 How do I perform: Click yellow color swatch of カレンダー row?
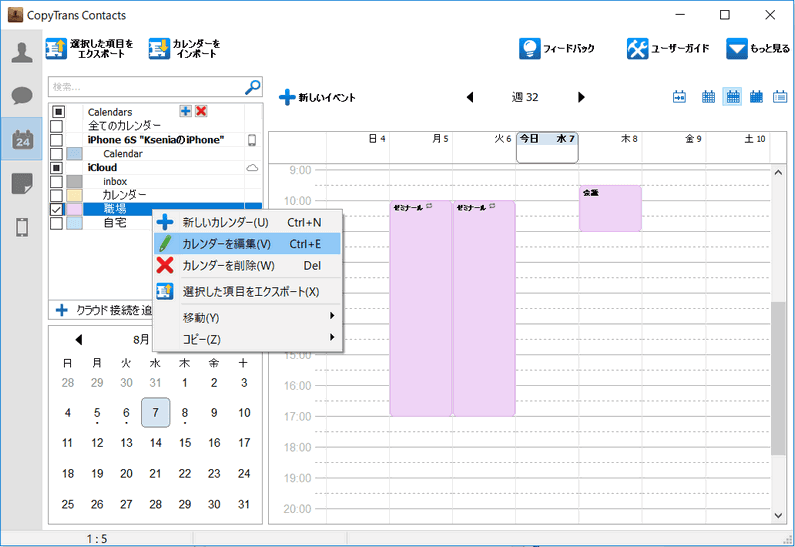pos(75,195)
